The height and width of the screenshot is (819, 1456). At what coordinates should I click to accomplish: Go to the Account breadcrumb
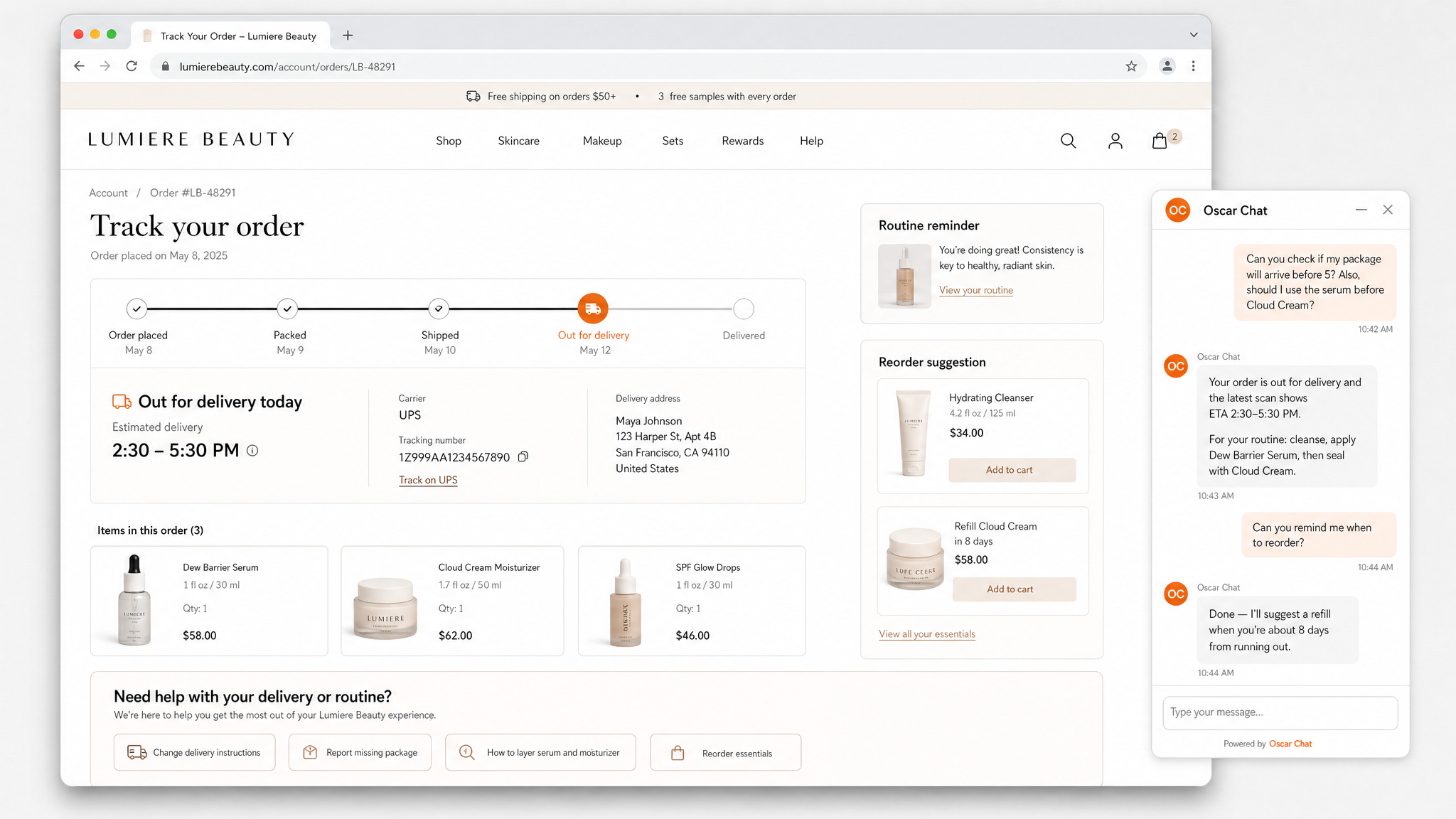tap(108, 193)
